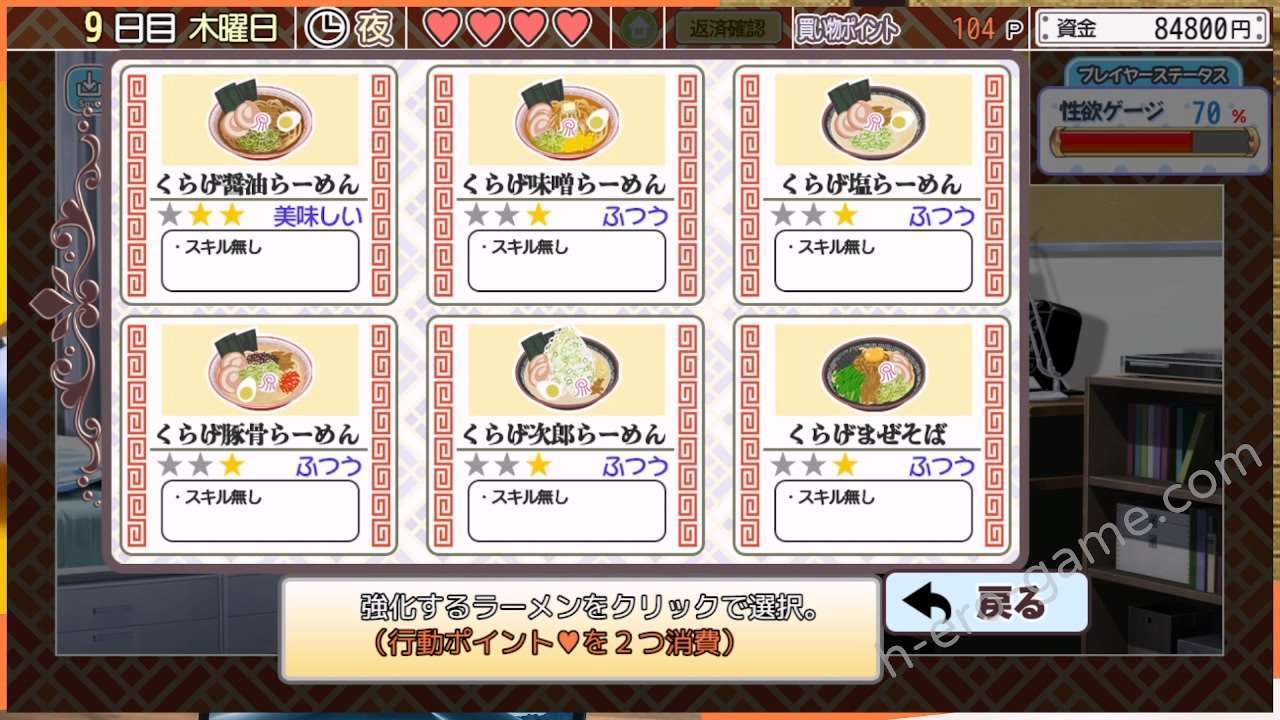Click the last heart action point
The width and height of the screenshot is (1280, 720).
[x=573, y=28]
